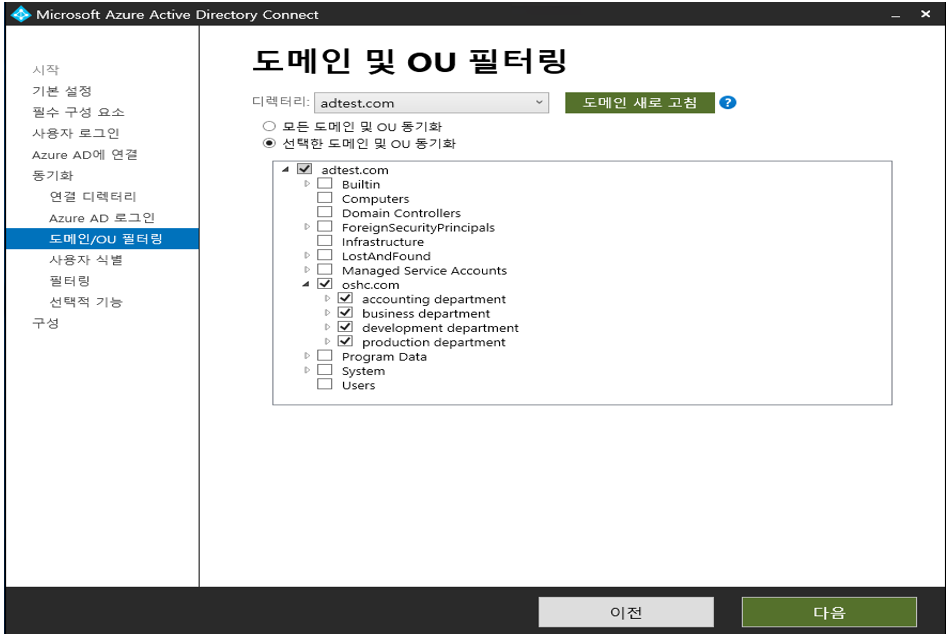
Task: Click 도메인 새로 고침 refresh button
Action: click(x=640, y=103)
